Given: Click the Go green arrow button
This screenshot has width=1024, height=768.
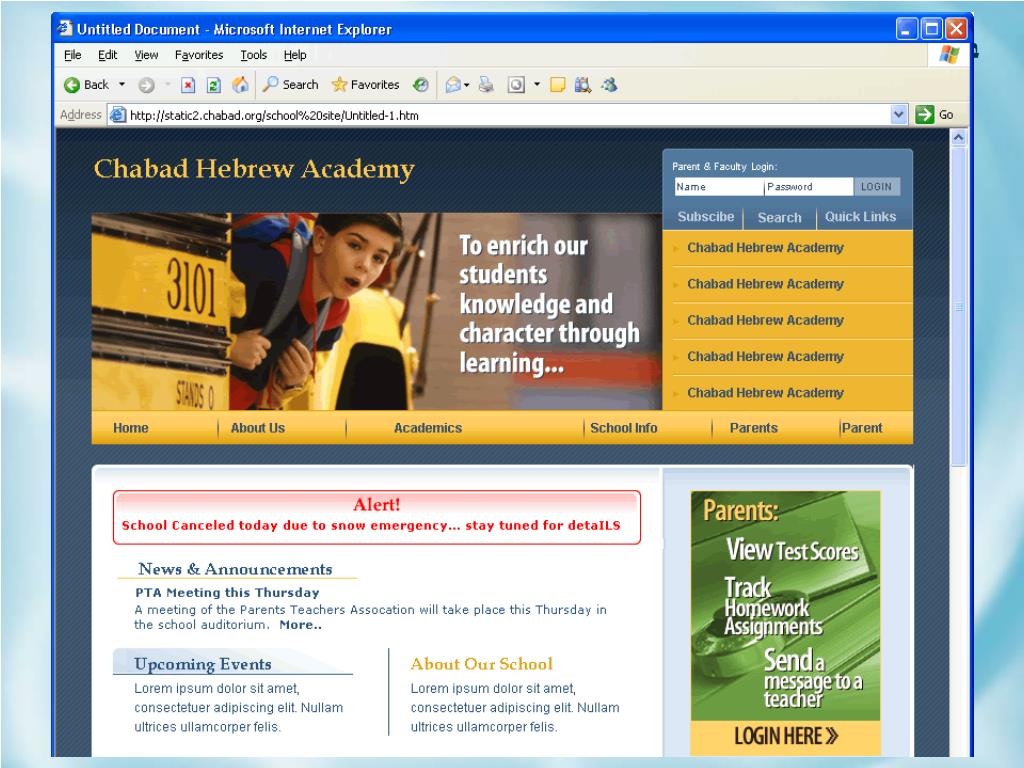Looking at the screenshot, I should (925, 115).
